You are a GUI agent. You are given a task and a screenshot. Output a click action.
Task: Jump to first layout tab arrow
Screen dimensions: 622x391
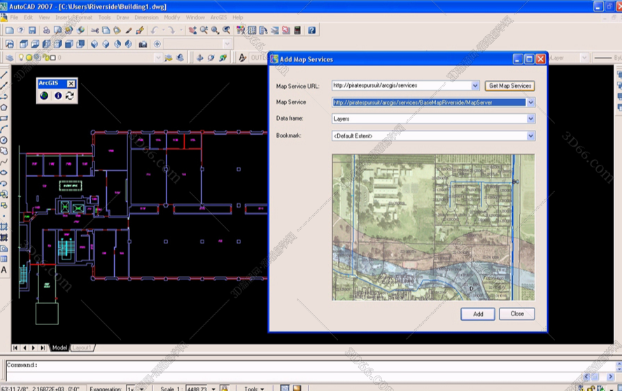coord(15,348)
